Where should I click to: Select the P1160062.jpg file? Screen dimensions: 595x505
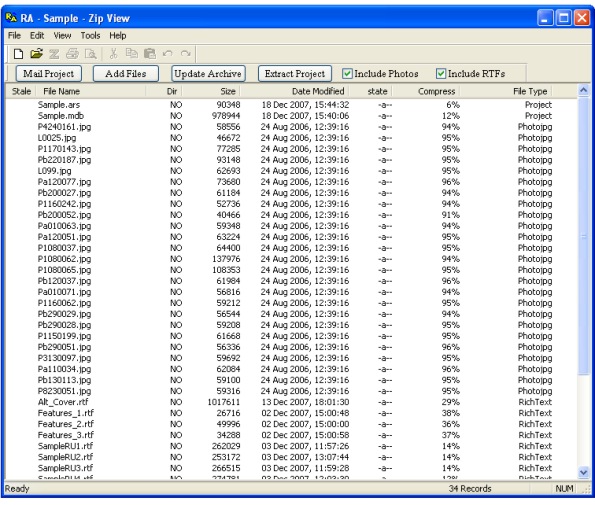[x=64, y=303]
